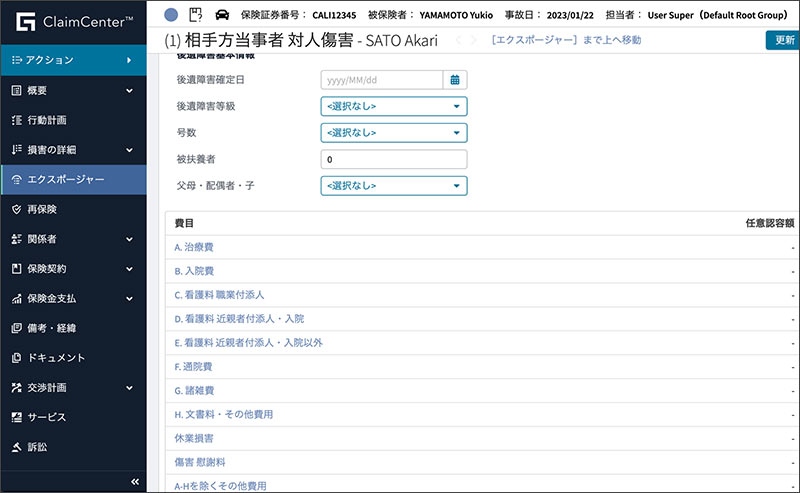Go to next exposure arrow
Image resolution: width=800 pixels, height=493 pixels.
click(476, 40)
